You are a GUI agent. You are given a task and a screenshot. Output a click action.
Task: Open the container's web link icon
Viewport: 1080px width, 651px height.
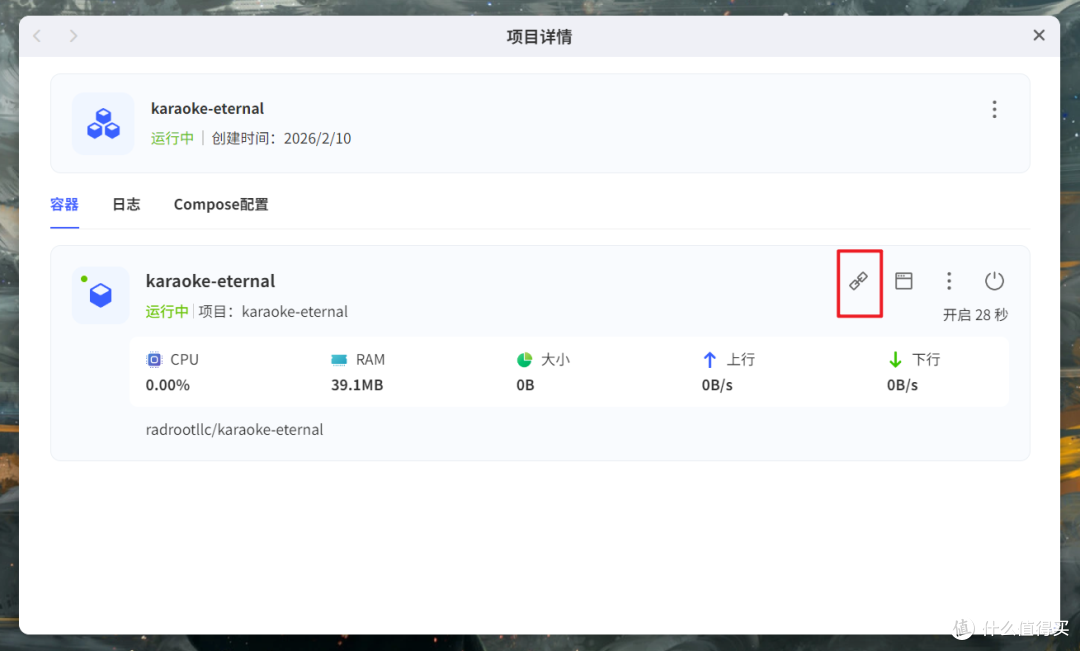click(858, 281)
